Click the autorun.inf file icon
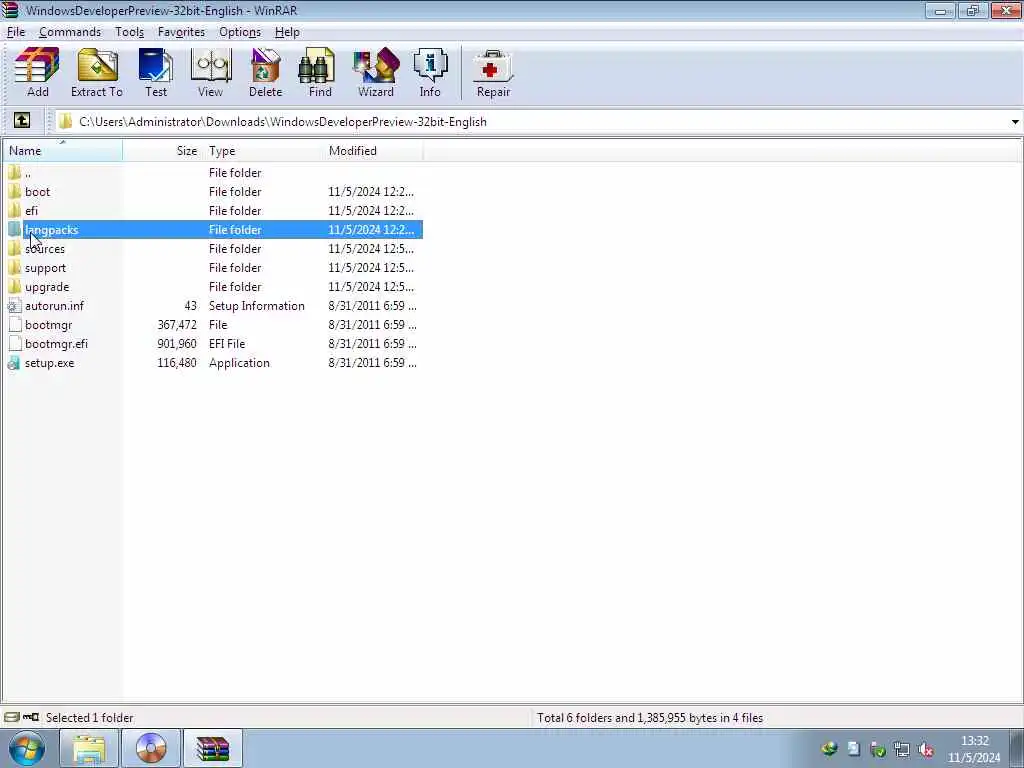Screen dimensions: 1024x768 (14, 306)
